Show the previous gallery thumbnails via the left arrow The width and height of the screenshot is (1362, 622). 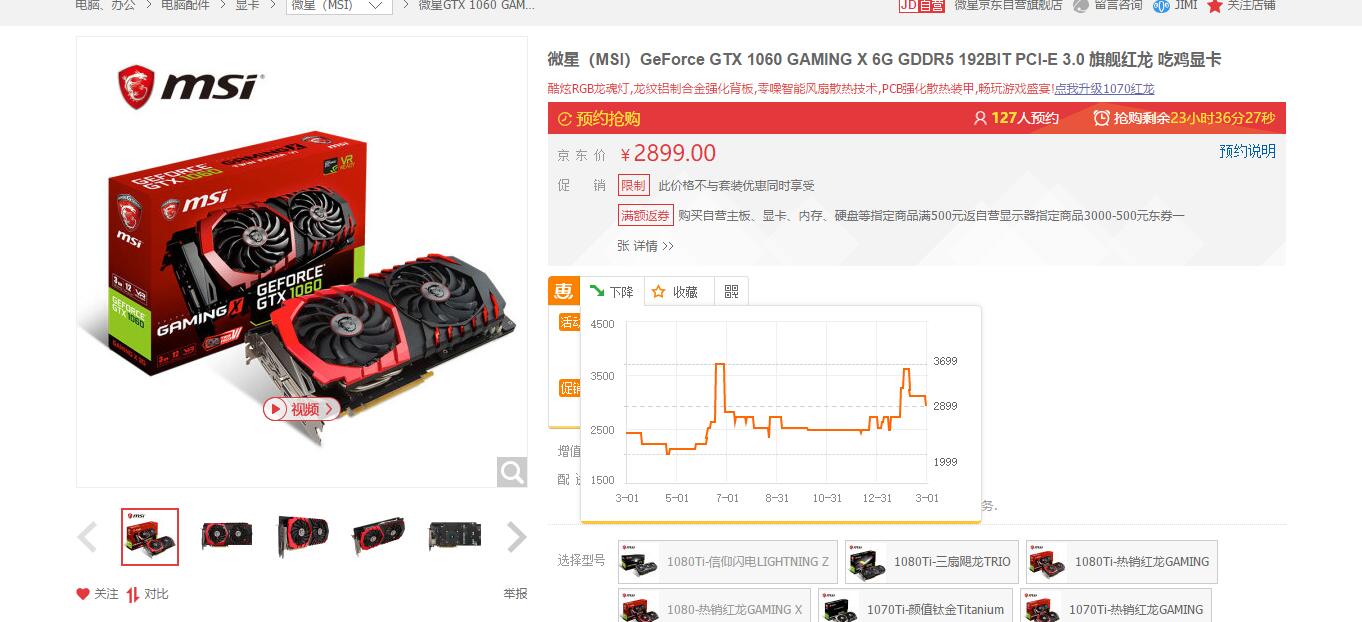[x=88, y=537]
